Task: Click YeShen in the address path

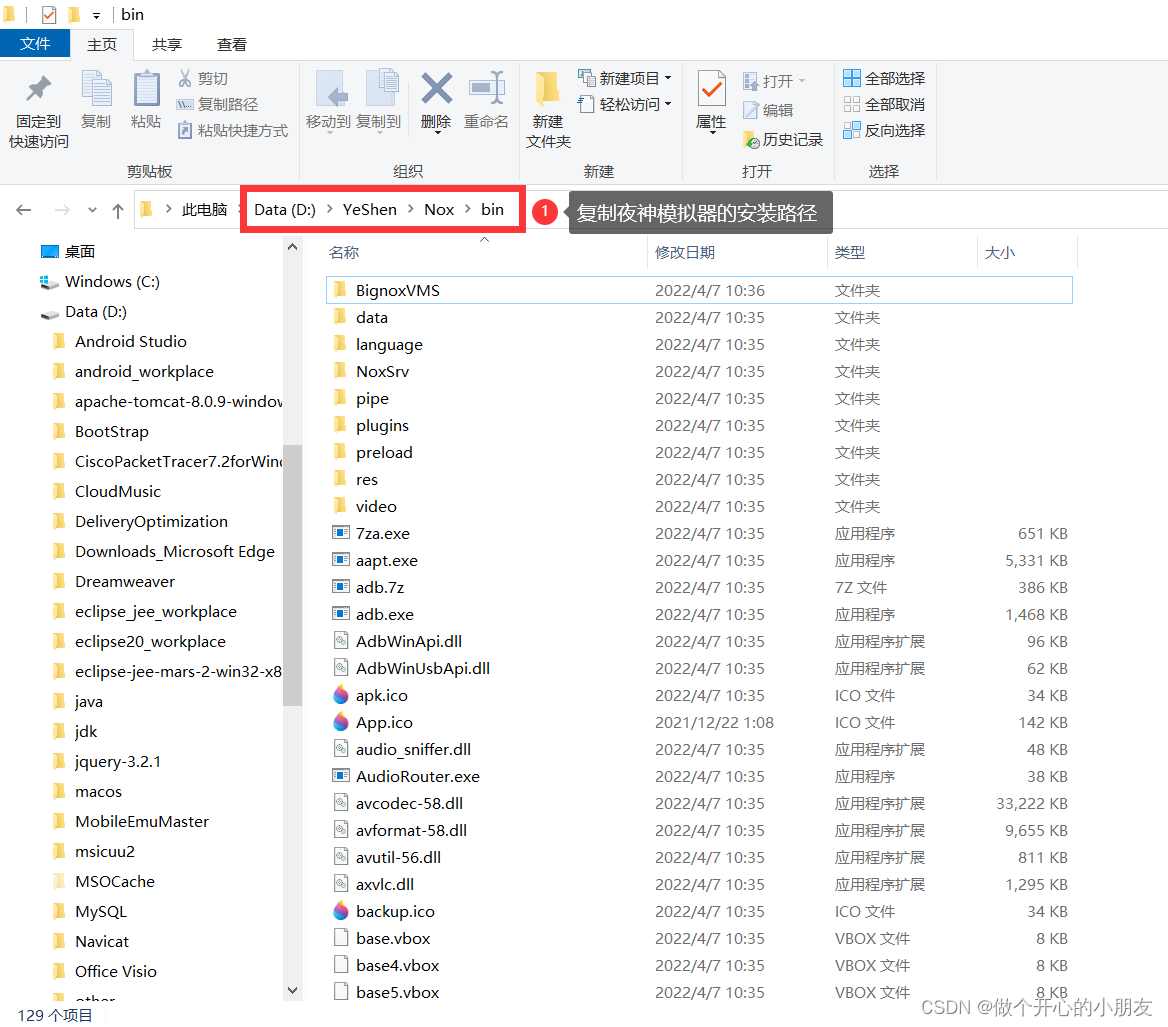Action: [369, 209]
